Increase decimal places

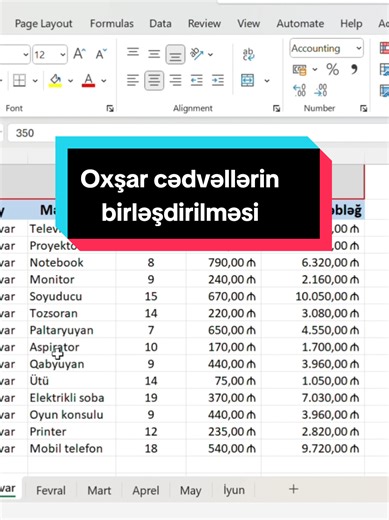coord(299,90)
